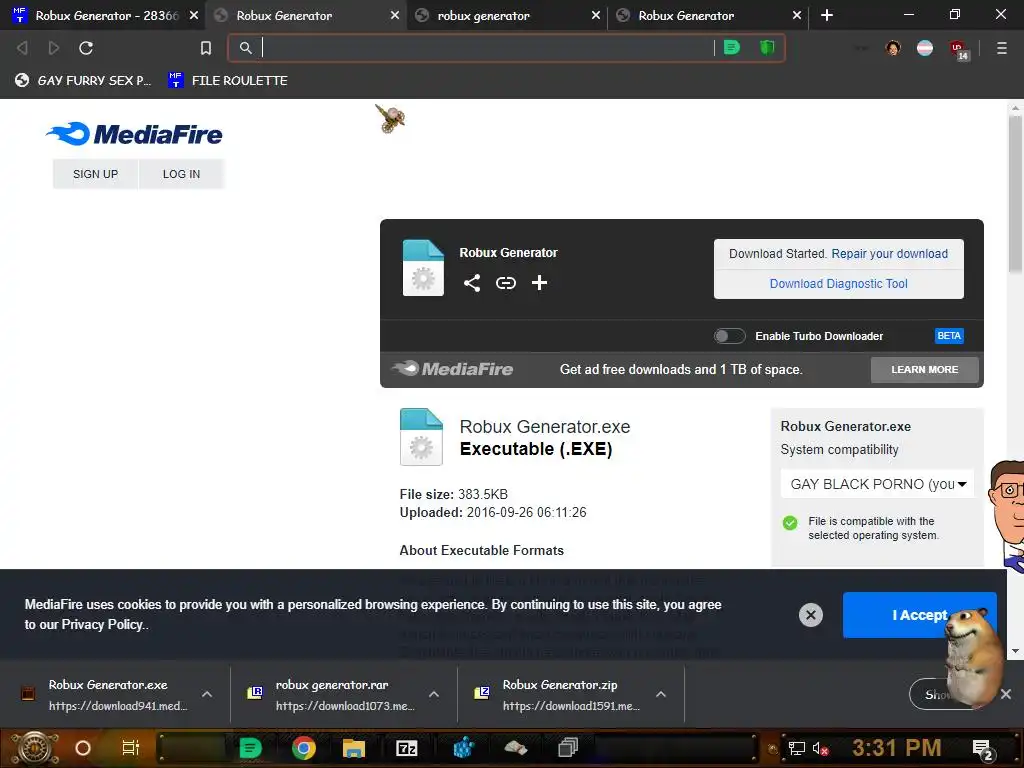Click the search magnifier in address bar

[x=246, y=48]
